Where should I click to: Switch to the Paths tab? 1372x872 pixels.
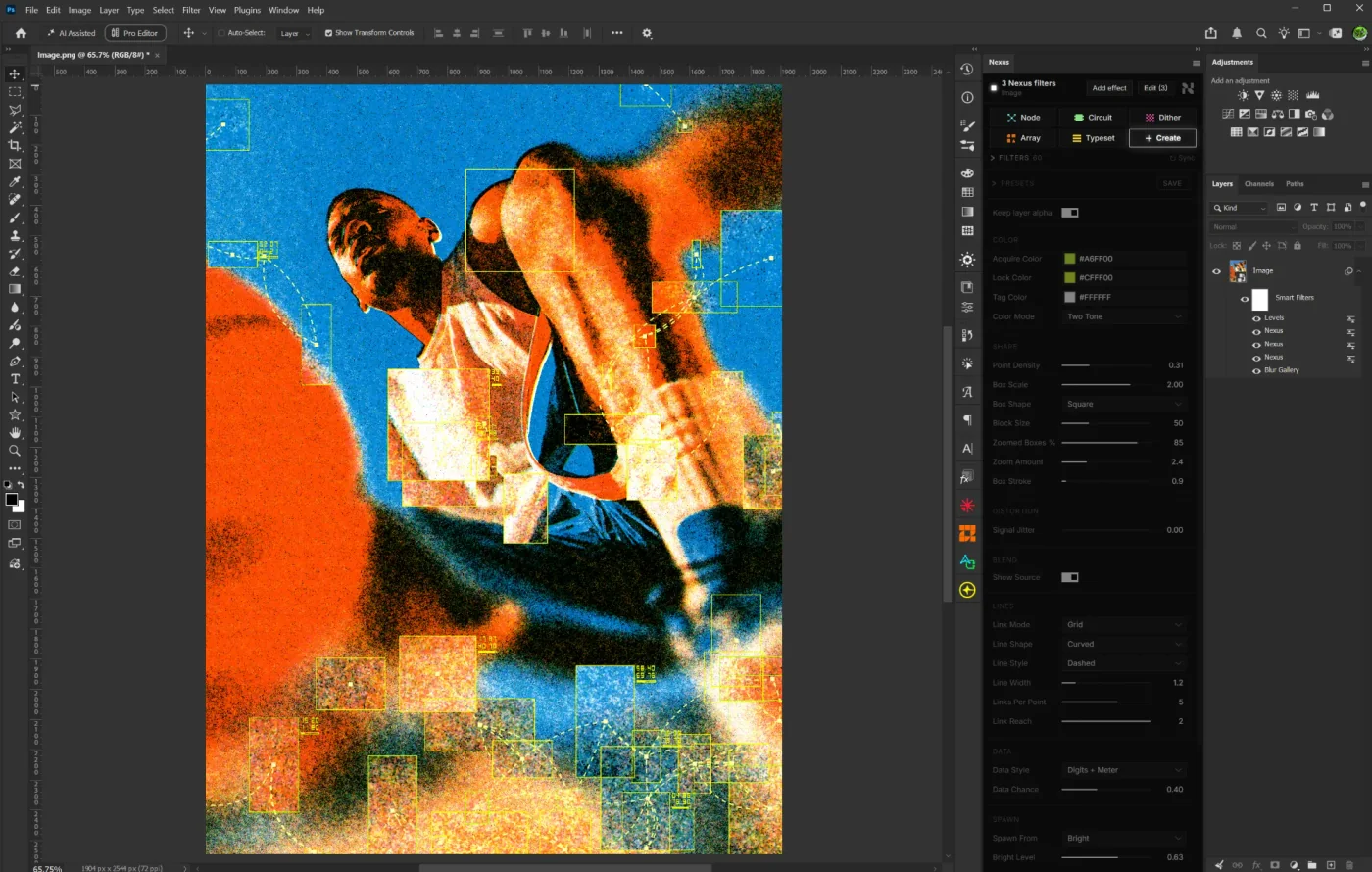click(x=1295, y=184)
